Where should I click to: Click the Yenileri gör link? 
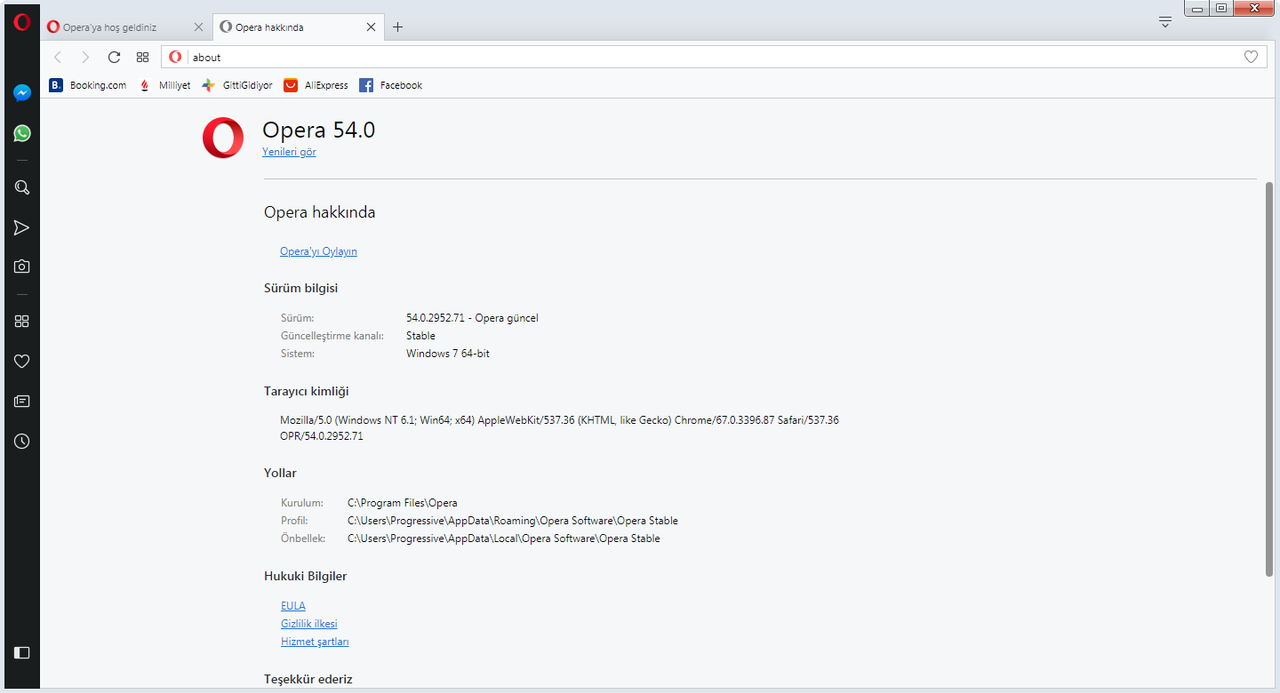(289, 152)
